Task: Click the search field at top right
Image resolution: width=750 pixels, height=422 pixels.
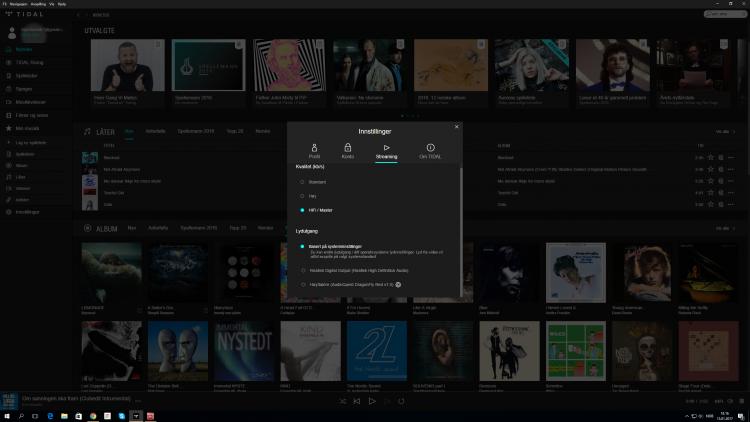Action: point(725,14)
